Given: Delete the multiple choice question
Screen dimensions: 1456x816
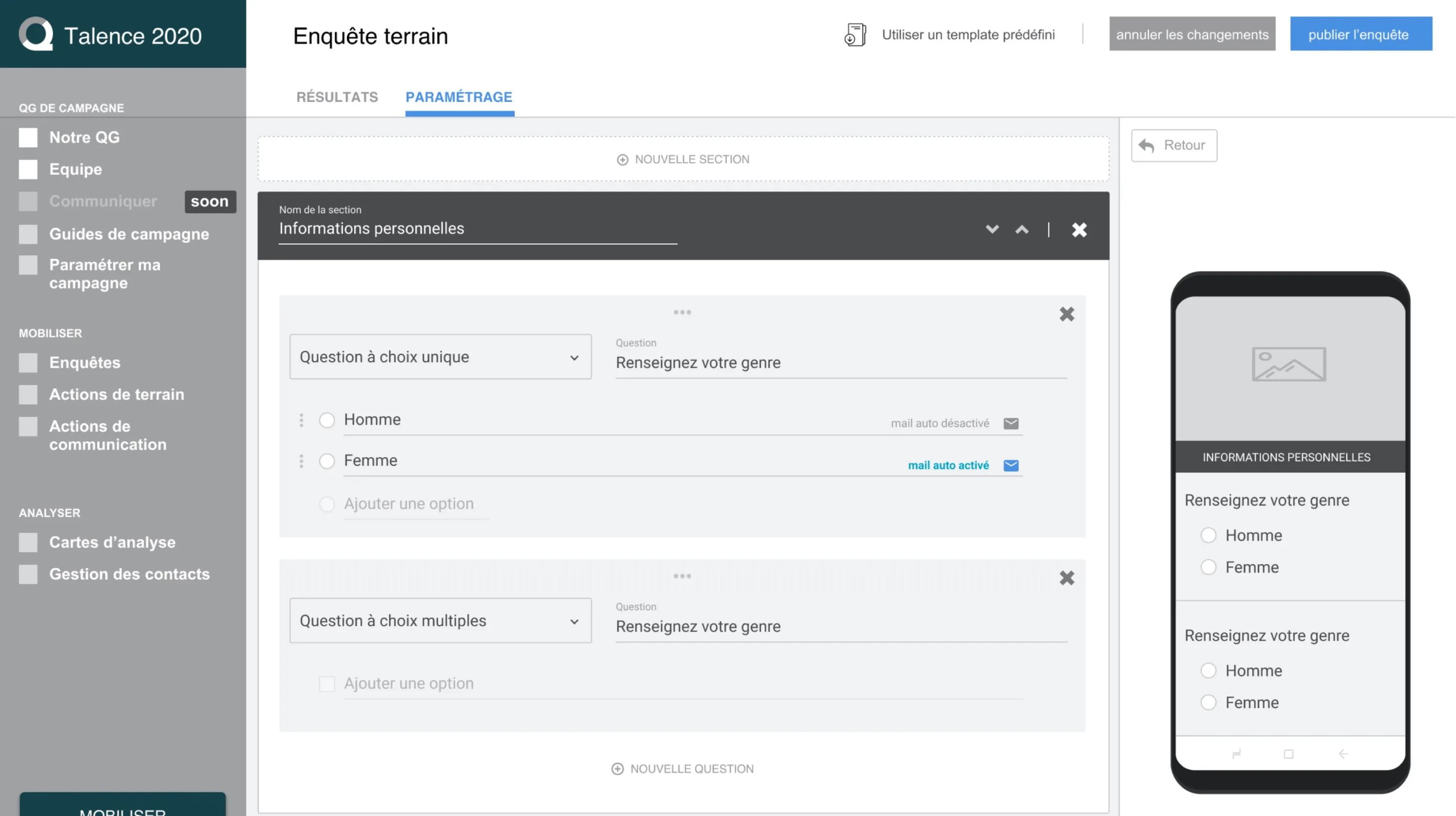Looking at the screenshot, I should [1067, 578].
